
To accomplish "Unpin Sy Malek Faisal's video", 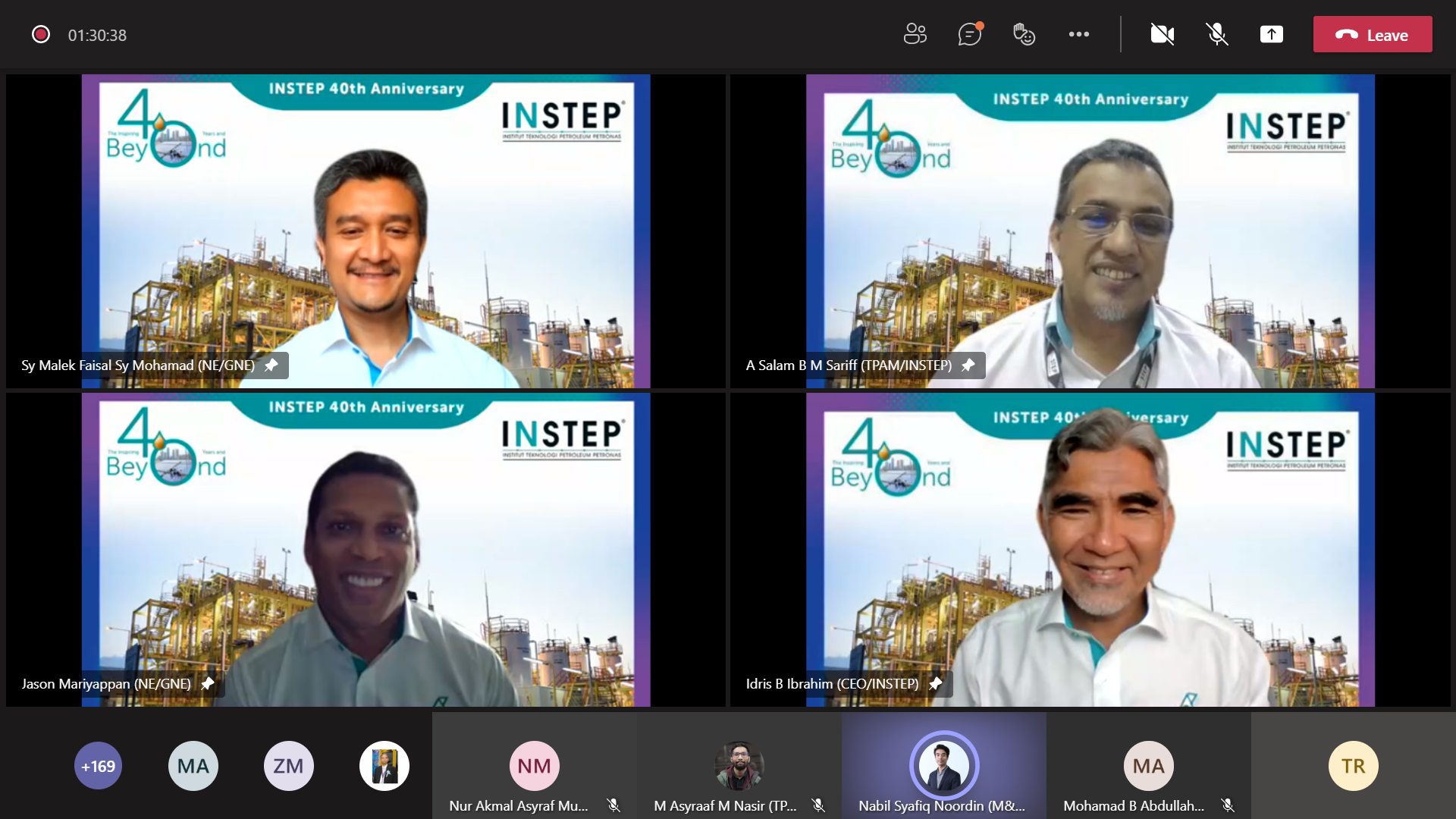I will (271, 366).
